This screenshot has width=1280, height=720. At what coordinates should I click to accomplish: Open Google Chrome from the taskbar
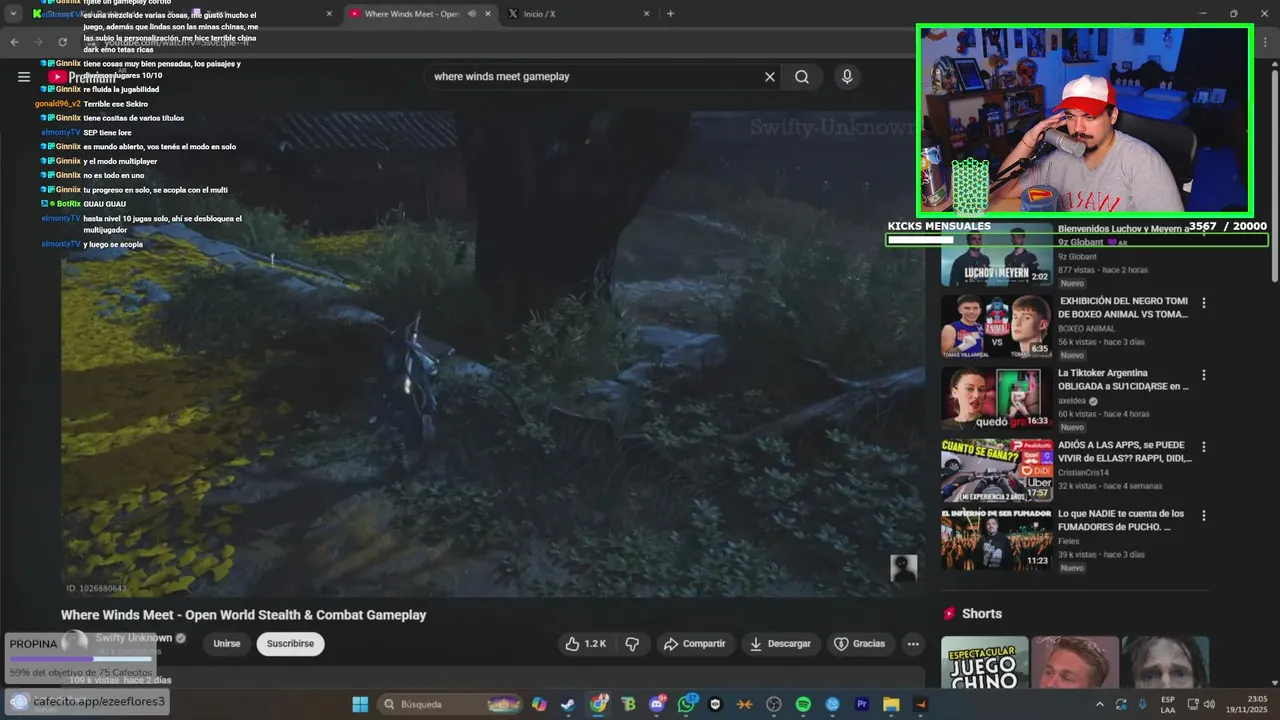coord(598,704)
